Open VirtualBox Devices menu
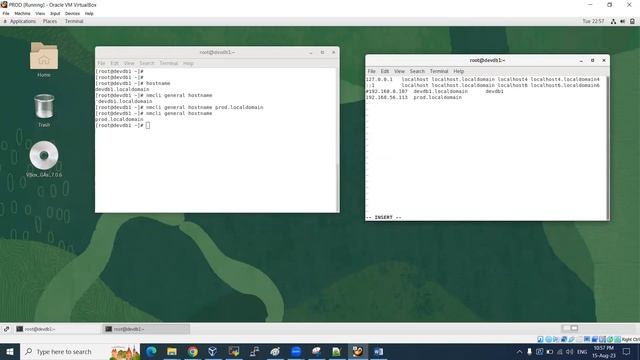 pos(72,13)
